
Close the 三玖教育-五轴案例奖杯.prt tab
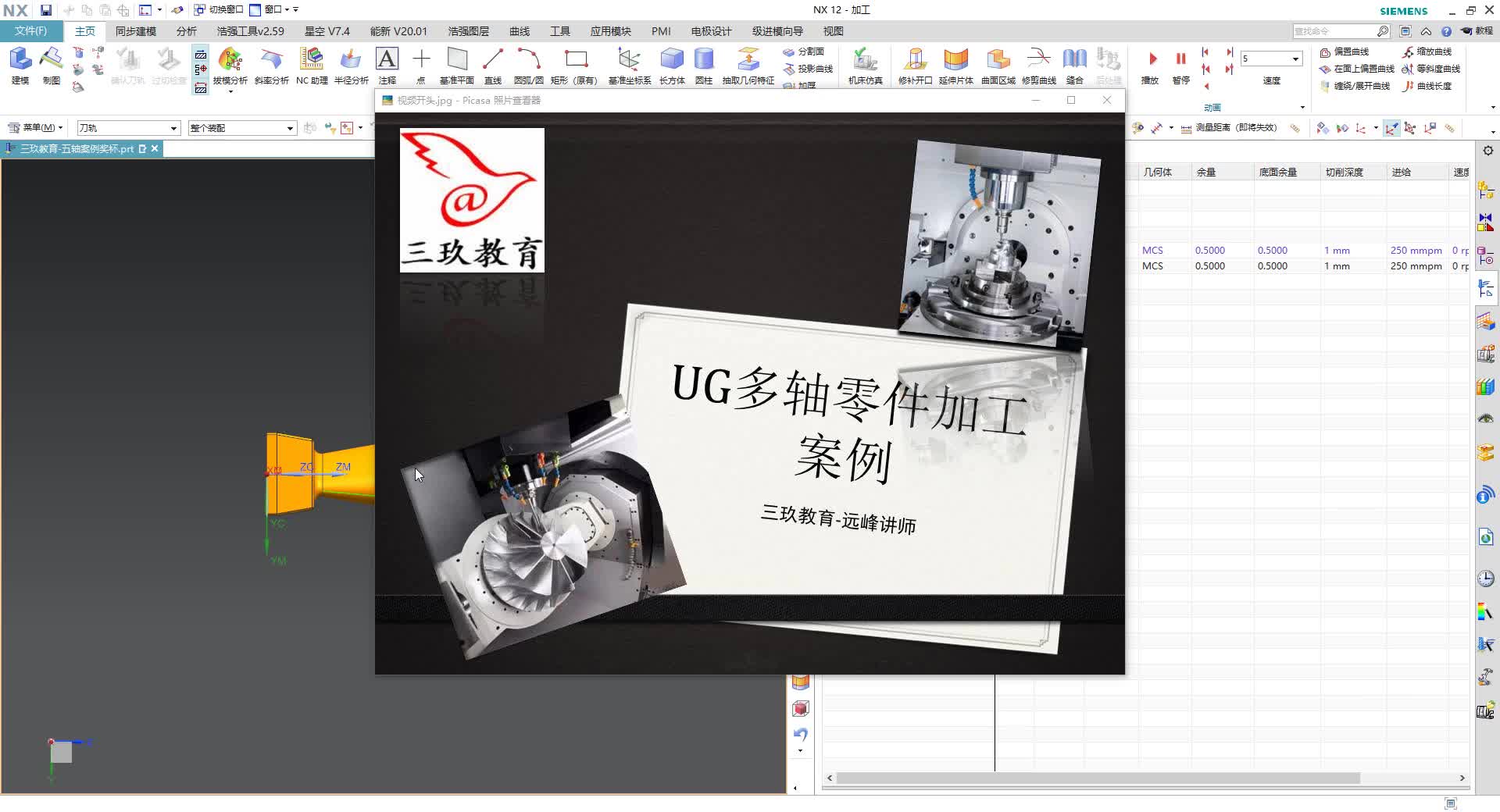click(155, 148)
